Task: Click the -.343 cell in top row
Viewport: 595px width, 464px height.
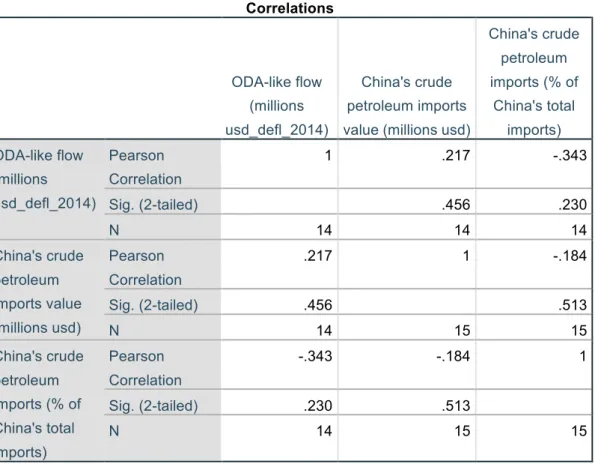Action: pos(570,155)
